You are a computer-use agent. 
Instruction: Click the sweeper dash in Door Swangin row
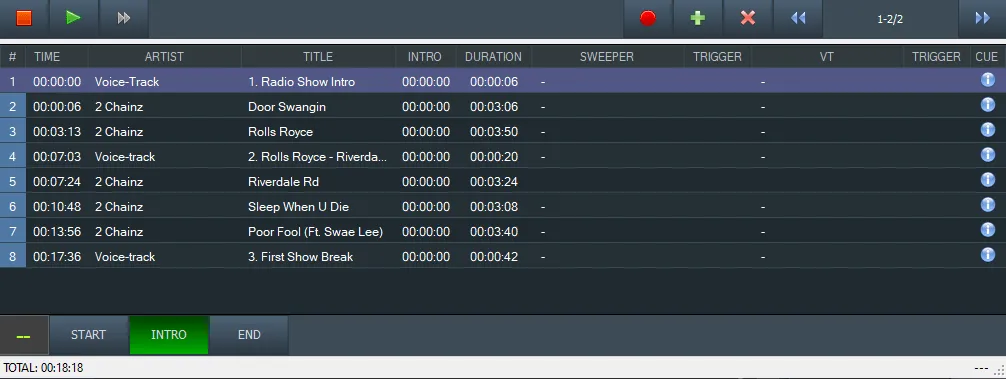pos(543,107)
